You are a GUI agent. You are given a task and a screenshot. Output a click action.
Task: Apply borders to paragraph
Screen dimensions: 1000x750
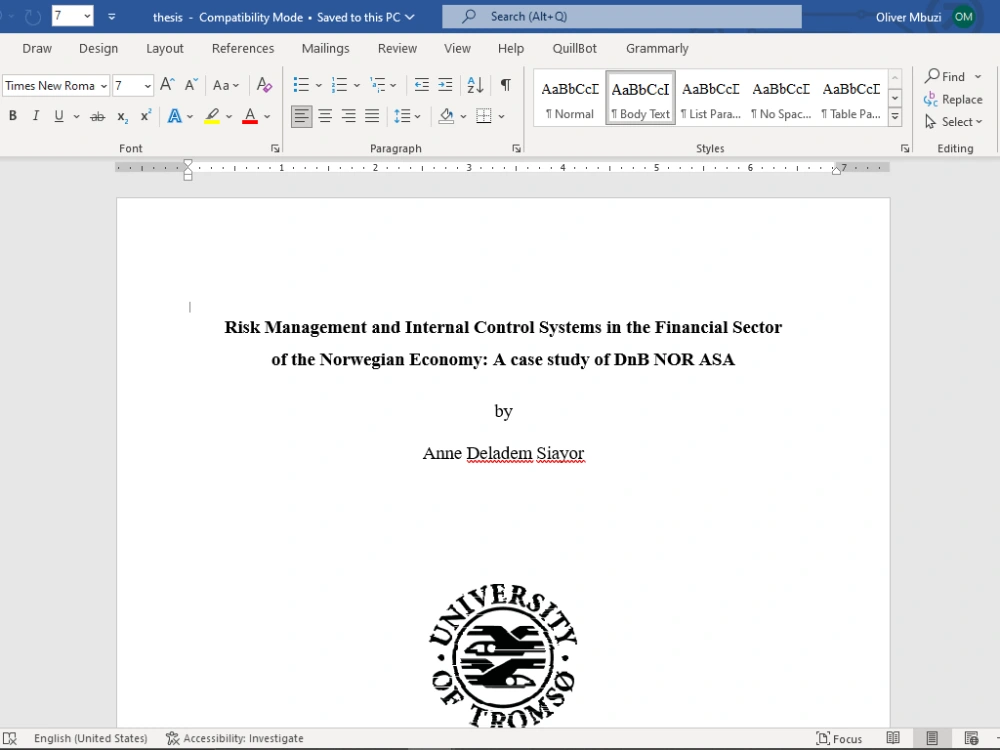(x=484, y=116)
